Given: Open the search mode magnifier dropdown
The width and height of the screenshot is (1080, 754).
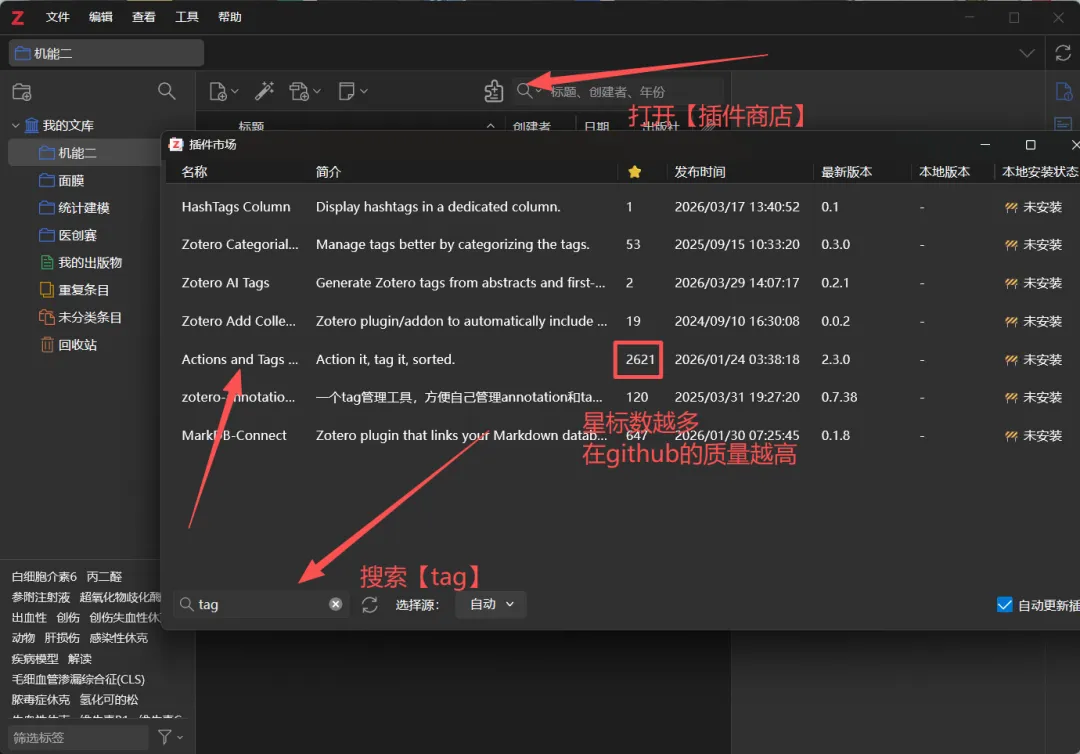Looking at the screenshot, I should [528, 90].
